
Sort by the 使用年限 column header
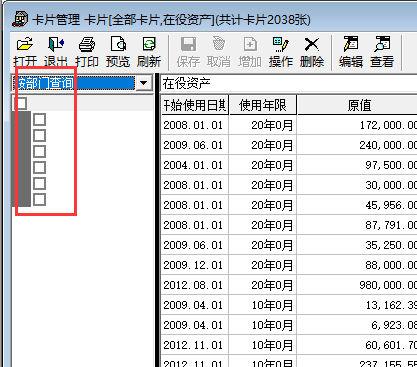(x=263, y=105)
